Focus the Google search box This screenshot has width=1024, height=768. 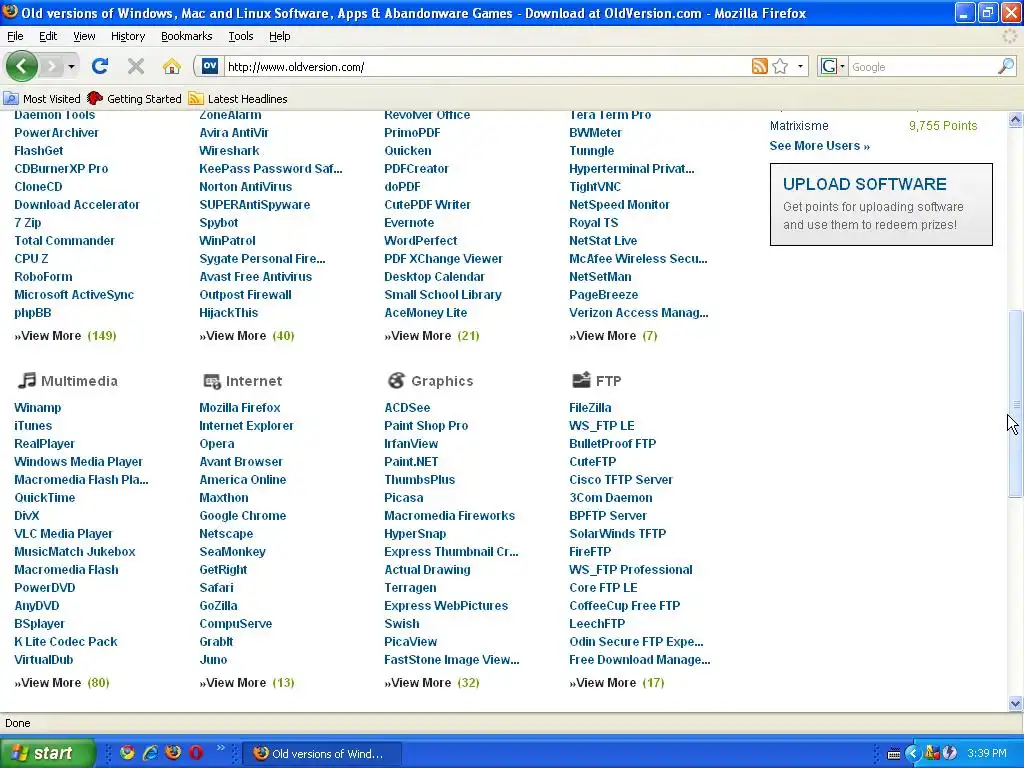coord(922,67)
